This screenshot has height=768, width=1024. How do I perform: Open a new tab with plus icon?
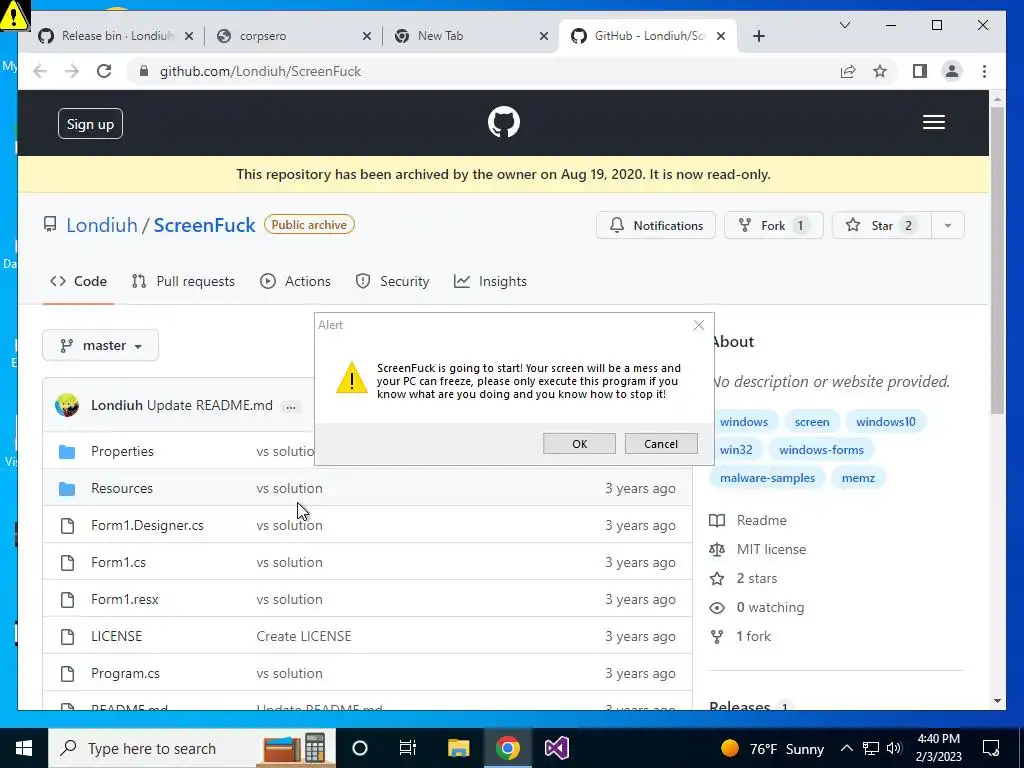[758, 36]
